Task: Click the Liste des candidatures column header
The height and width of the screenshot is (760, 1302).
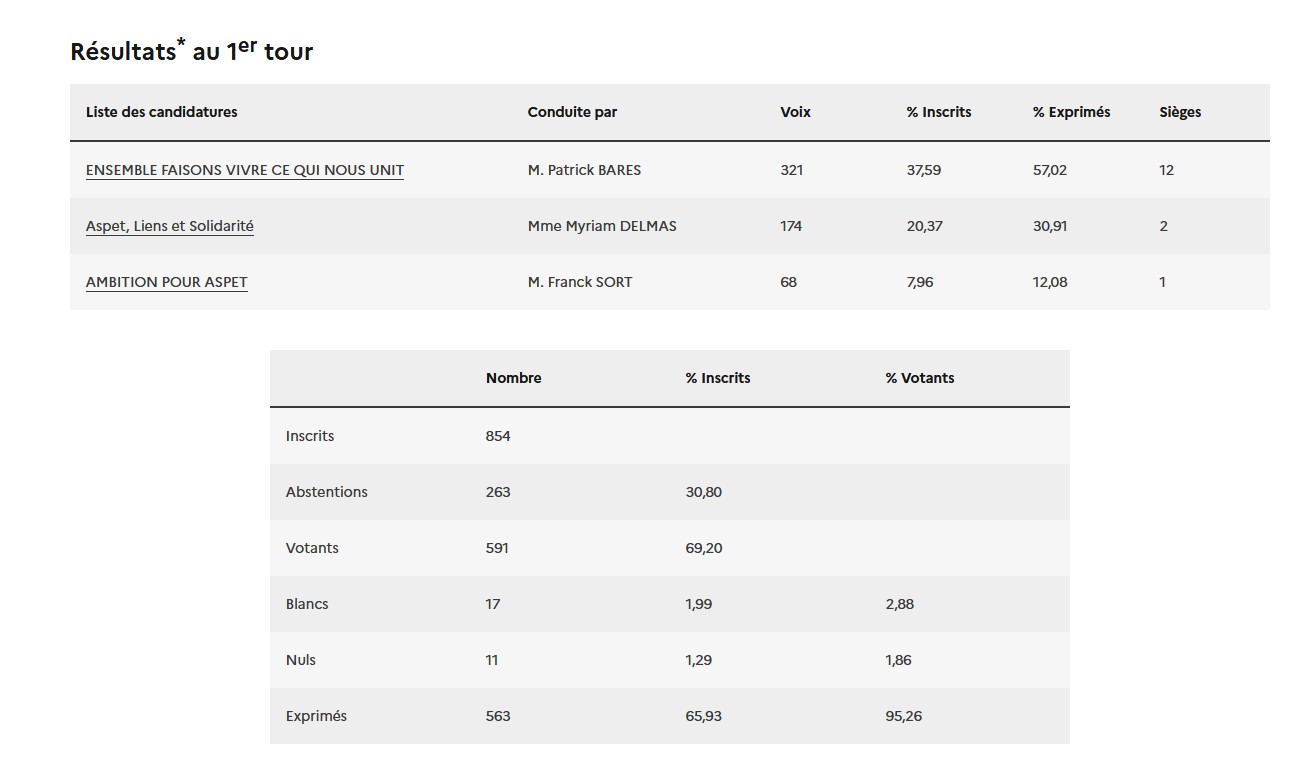Action: (x=162, y=112)
